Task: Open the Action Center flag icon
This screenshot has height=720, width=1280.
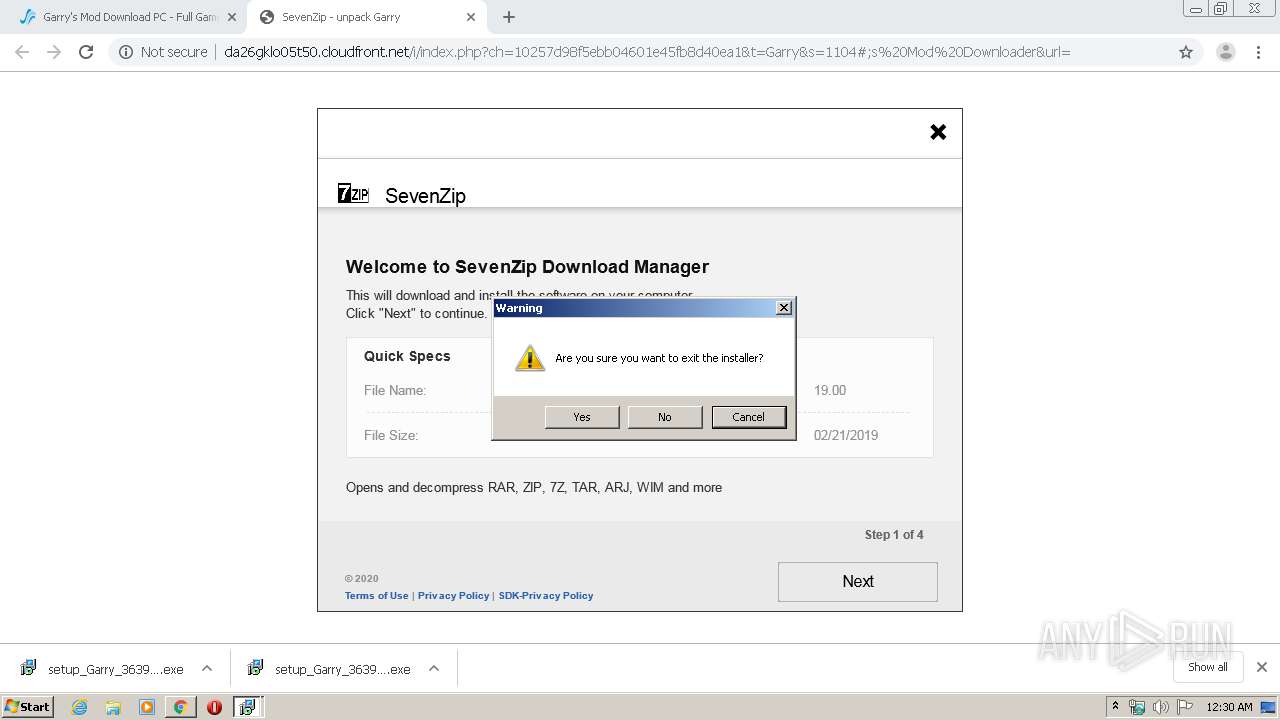Action: [1183, 707]
